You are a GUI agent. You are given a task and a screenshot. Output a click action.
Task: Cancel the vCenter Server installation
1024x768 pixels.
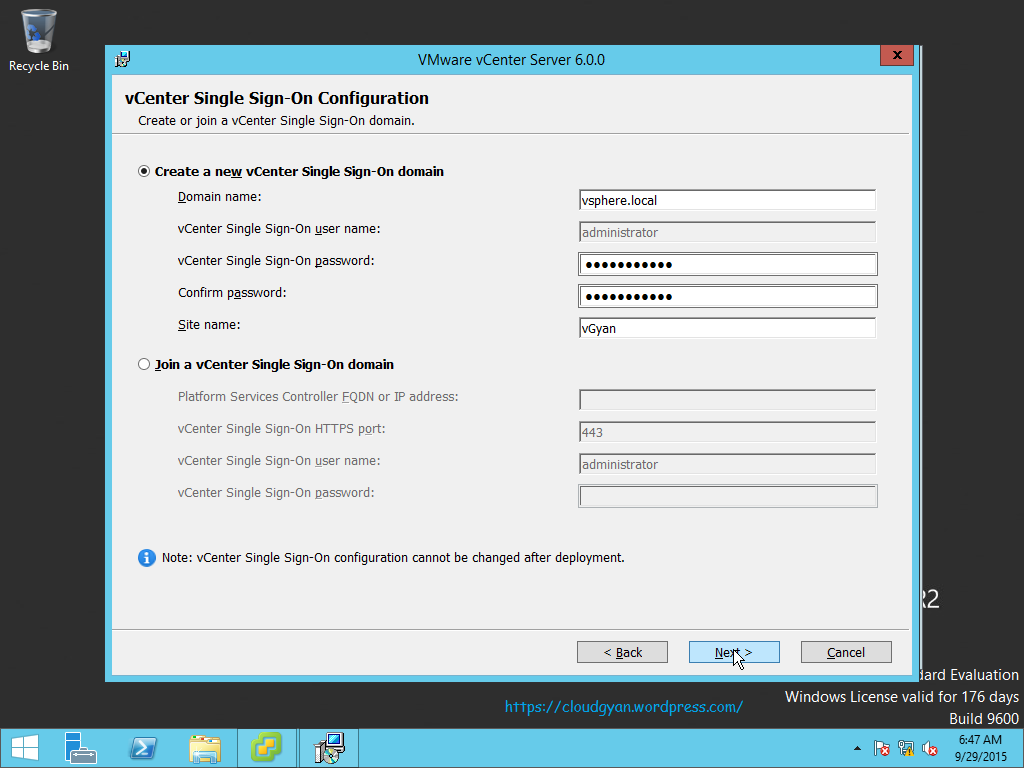[846, 651]
